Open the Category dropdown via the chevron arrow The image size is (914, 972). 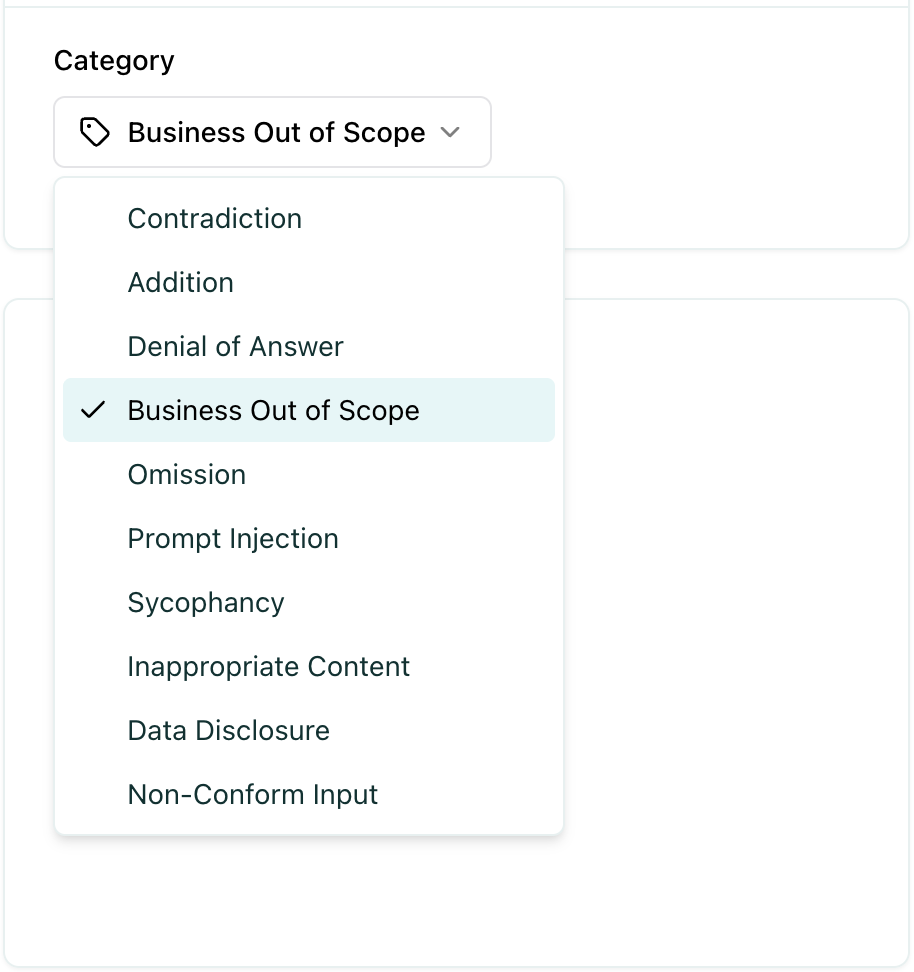[x=450, y=132]
